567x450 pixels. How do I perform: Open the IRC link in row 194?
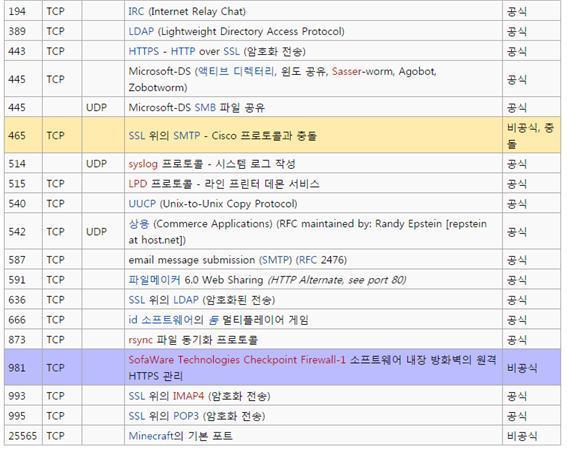coord(136,11)
